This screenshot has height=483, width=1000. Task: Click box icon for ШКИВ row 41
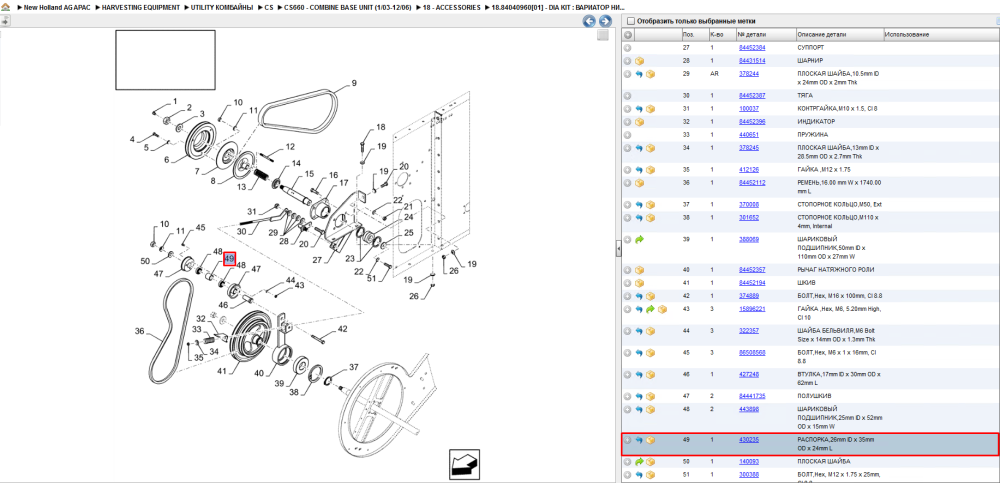[639, 283]
